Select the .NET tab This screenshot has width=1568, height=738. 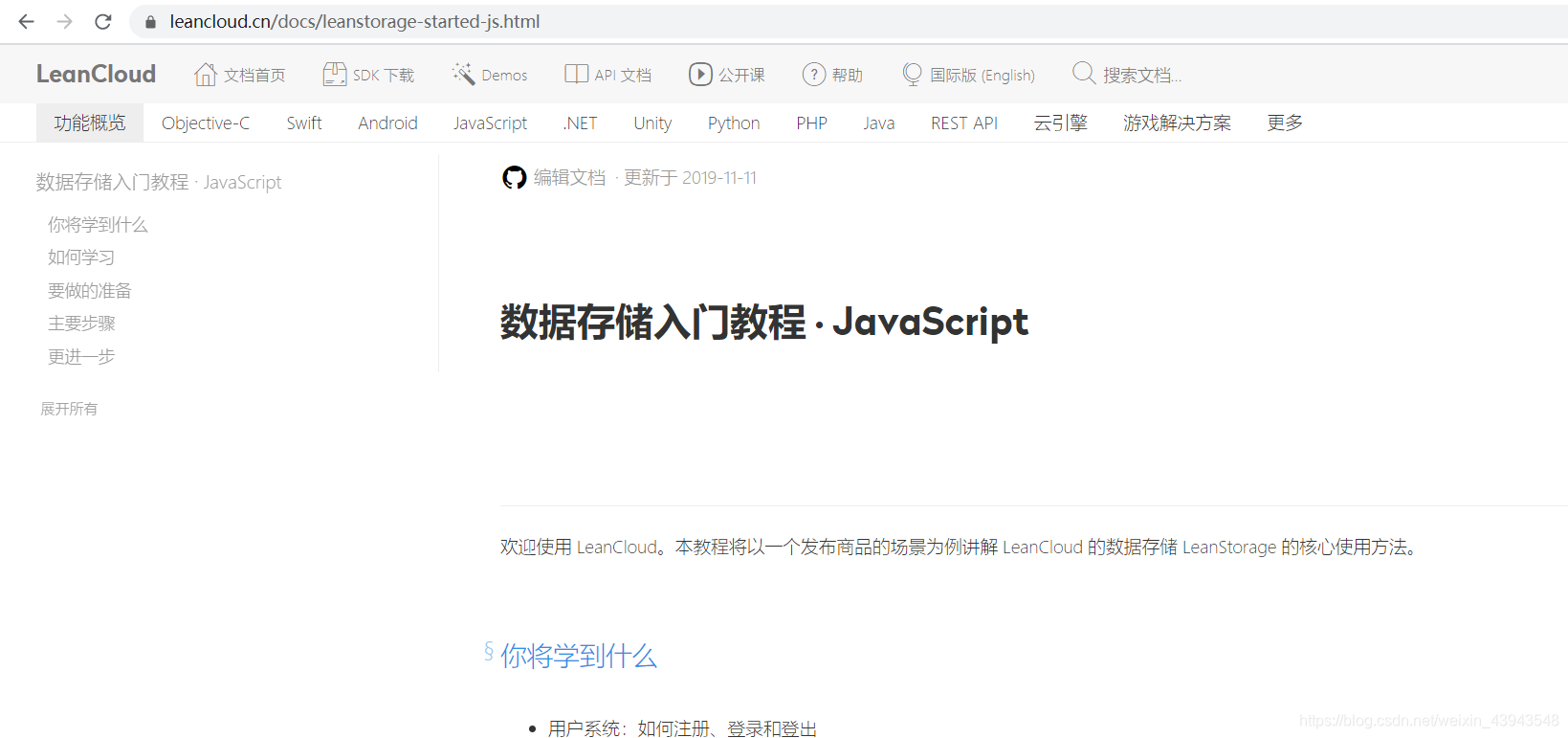[x=580, y=123]
